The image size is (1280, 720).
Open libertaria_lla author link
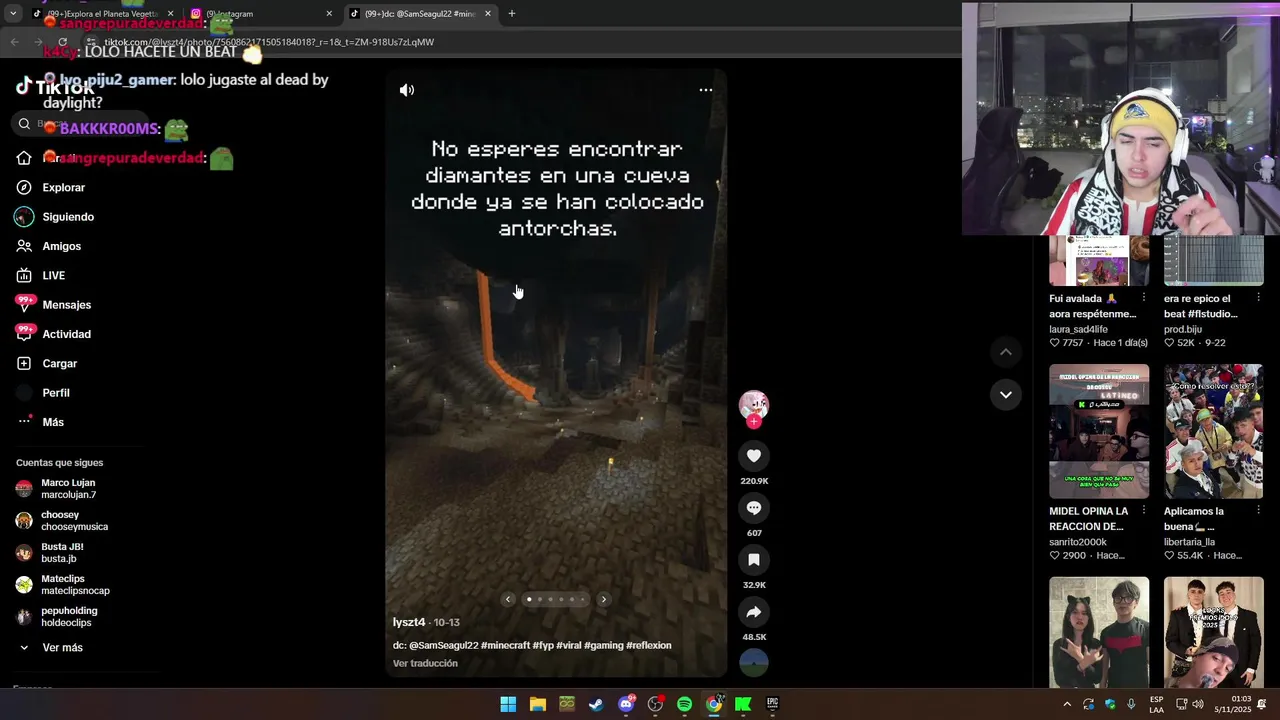tap(1189, 542)
